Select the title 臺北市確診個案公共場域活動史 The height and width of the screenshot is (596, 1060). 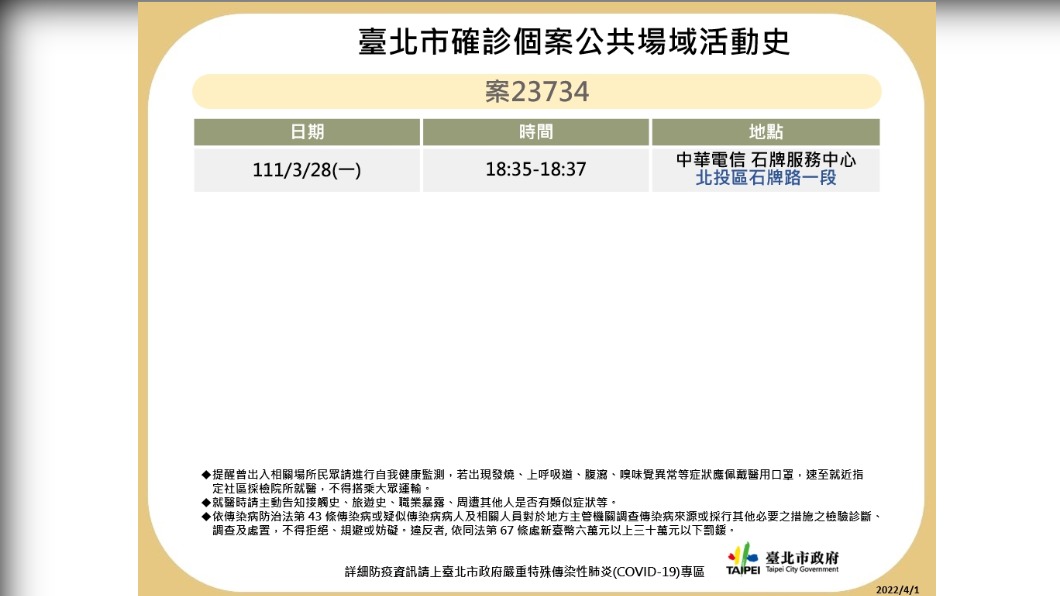coord(574,41)
